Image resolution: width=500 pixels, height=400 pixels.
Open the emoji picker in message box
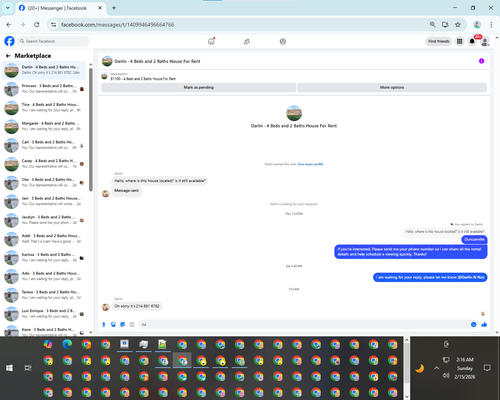[x=473, y=324]
